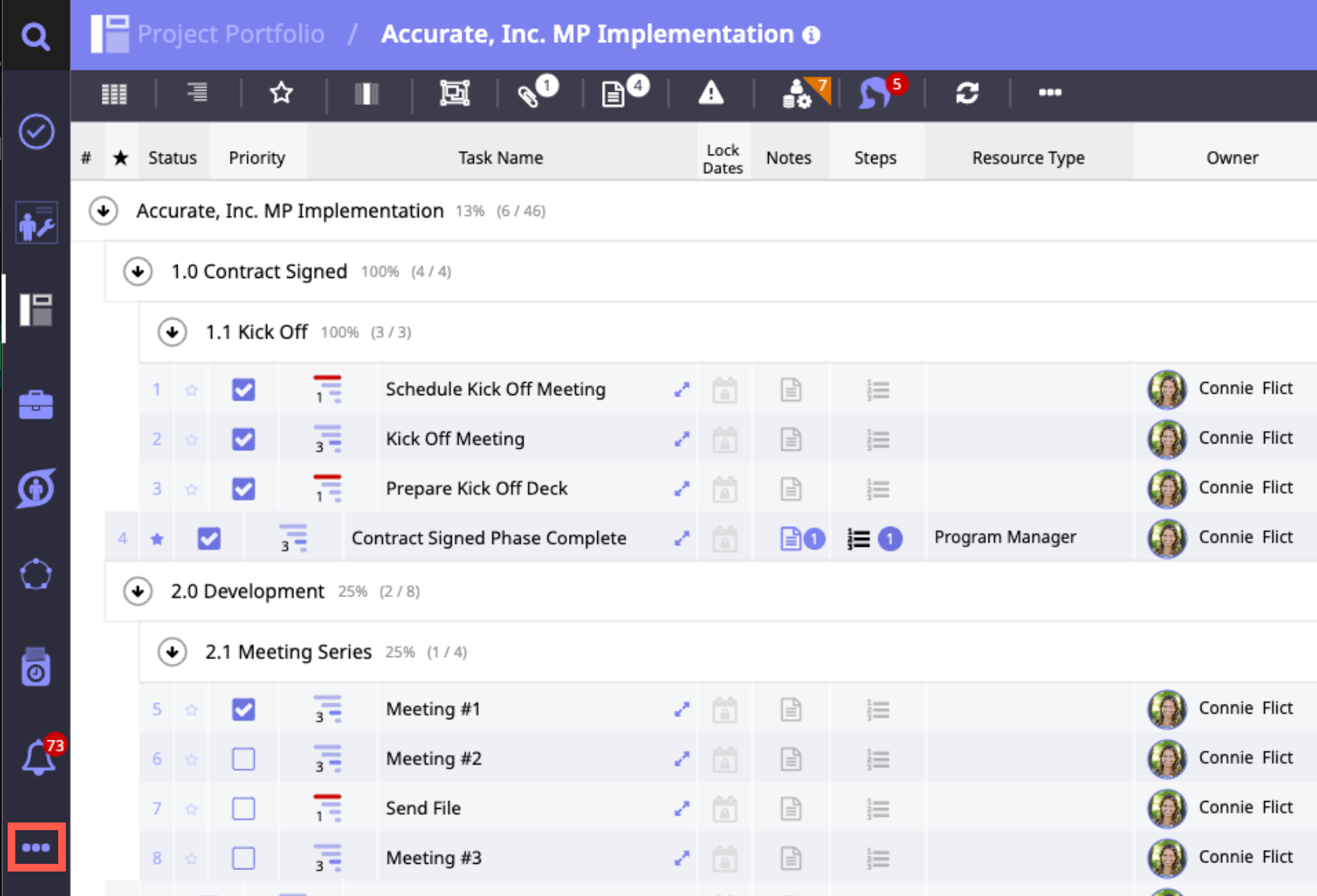Sort by the Priority column header

coord(257,158)
